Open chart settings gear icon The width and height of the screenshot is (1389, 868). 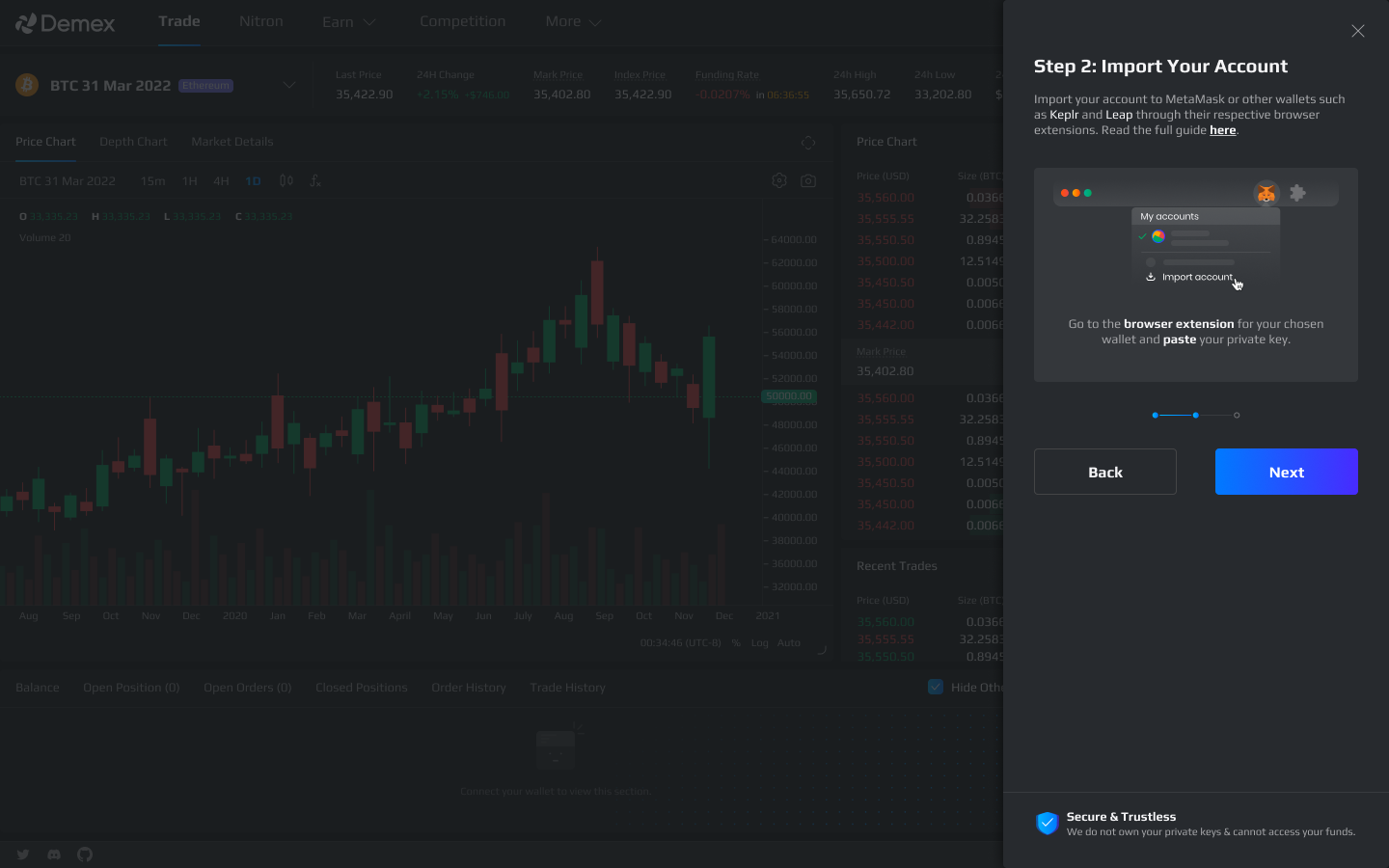point(779,180)
